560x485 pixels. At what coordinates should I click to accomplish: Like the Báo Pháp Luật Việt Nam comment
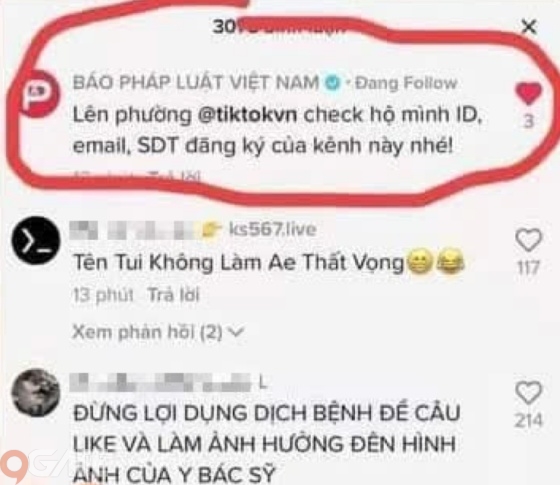529,94
